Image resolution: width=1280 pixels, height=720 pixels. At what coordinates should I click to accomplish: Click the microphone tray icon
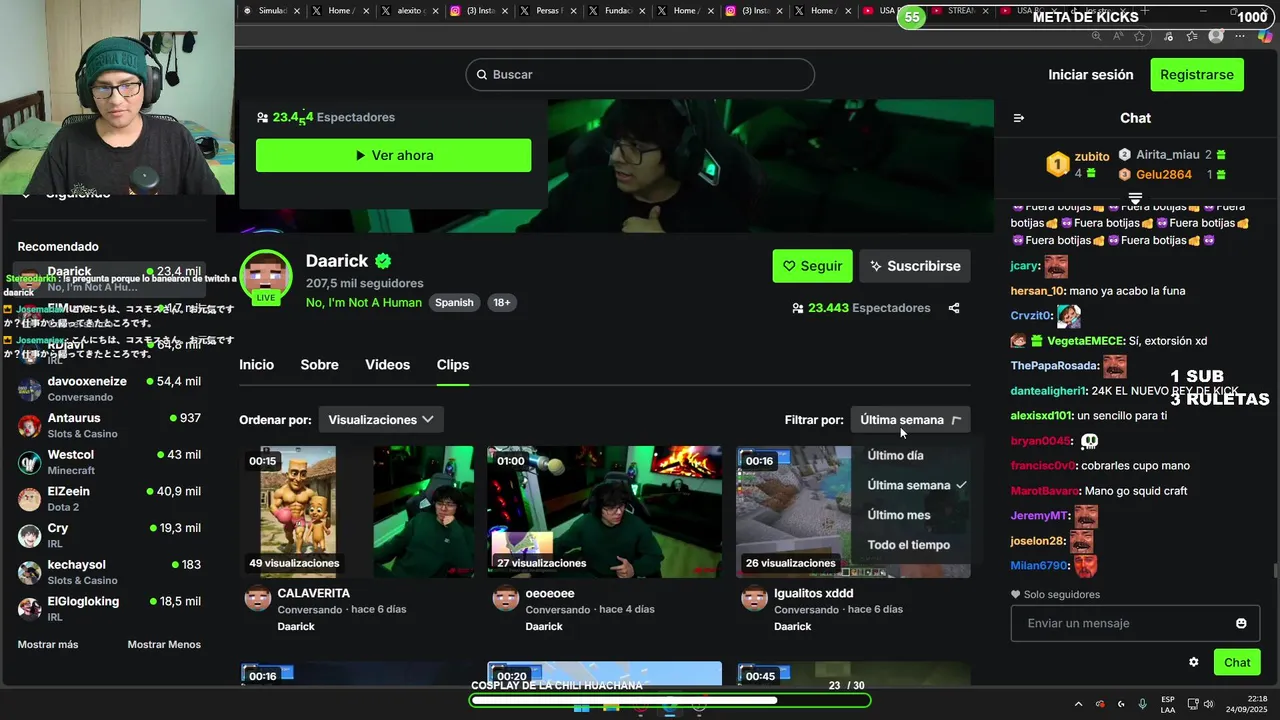pyautogui.click(x=1142, y=704)
